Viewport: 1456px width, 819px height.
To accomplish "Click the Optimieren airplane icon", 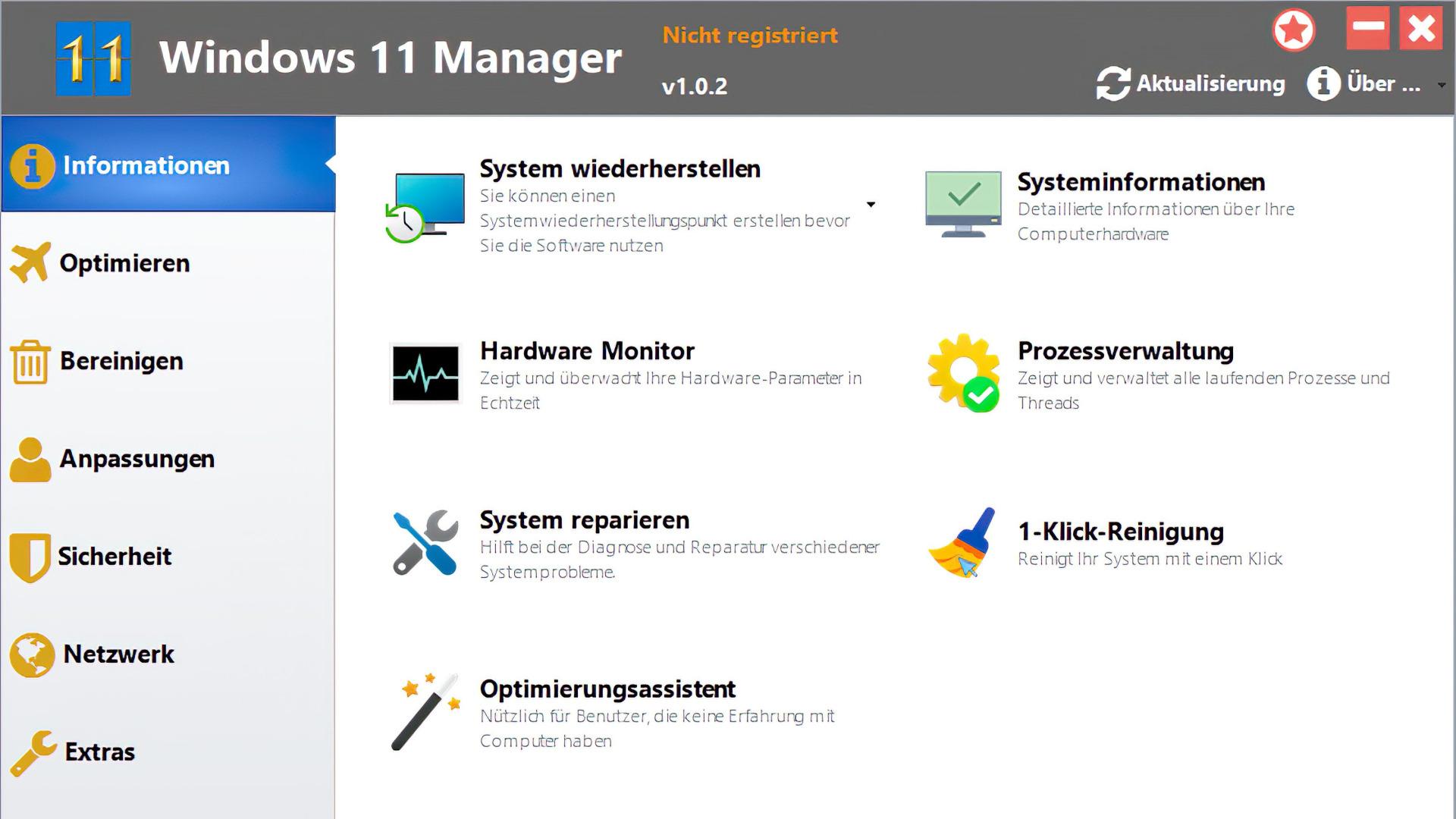I will pos(31,262).
